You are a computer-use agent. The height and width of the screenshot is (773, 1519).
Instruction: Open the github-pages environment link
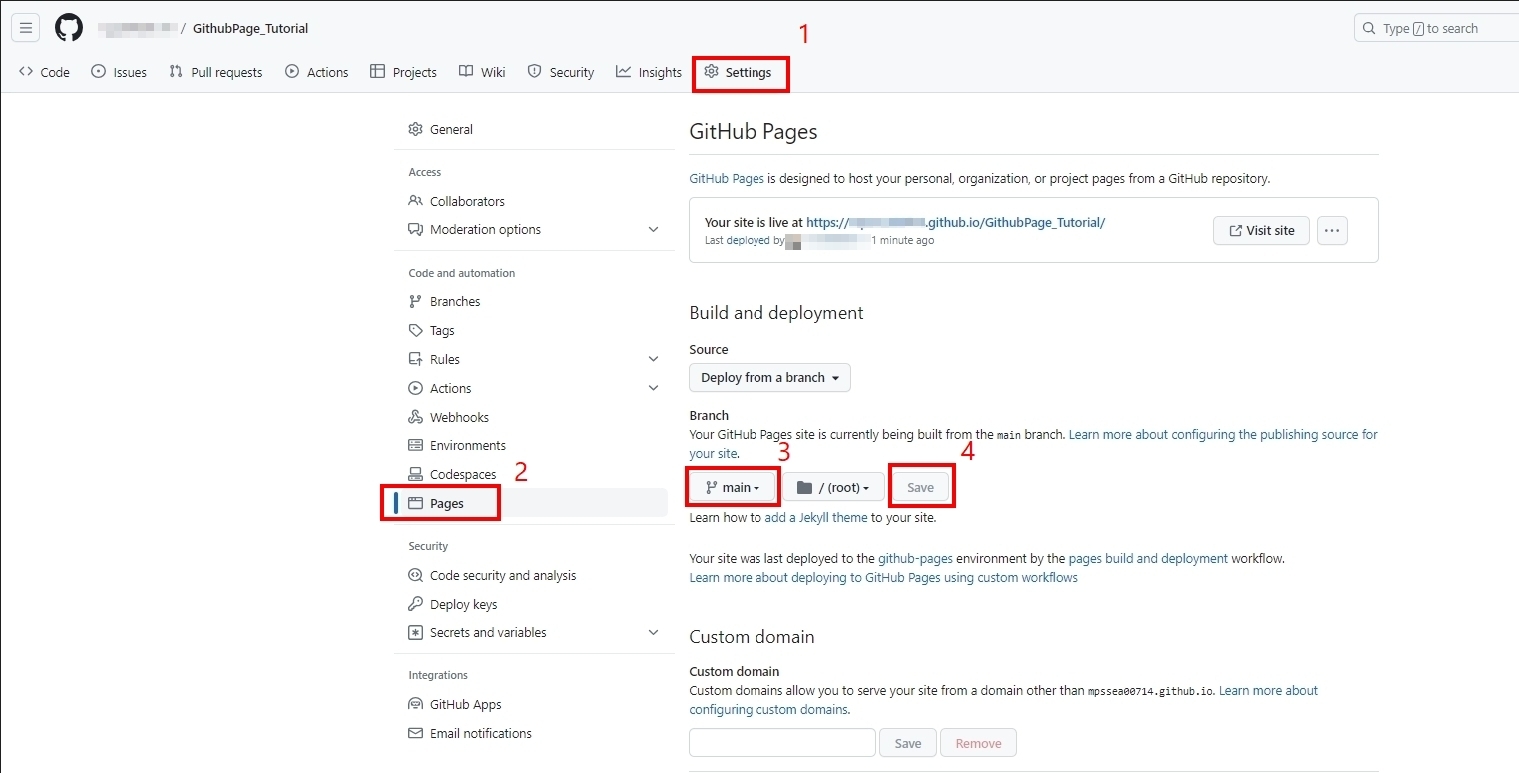point(915,558)
